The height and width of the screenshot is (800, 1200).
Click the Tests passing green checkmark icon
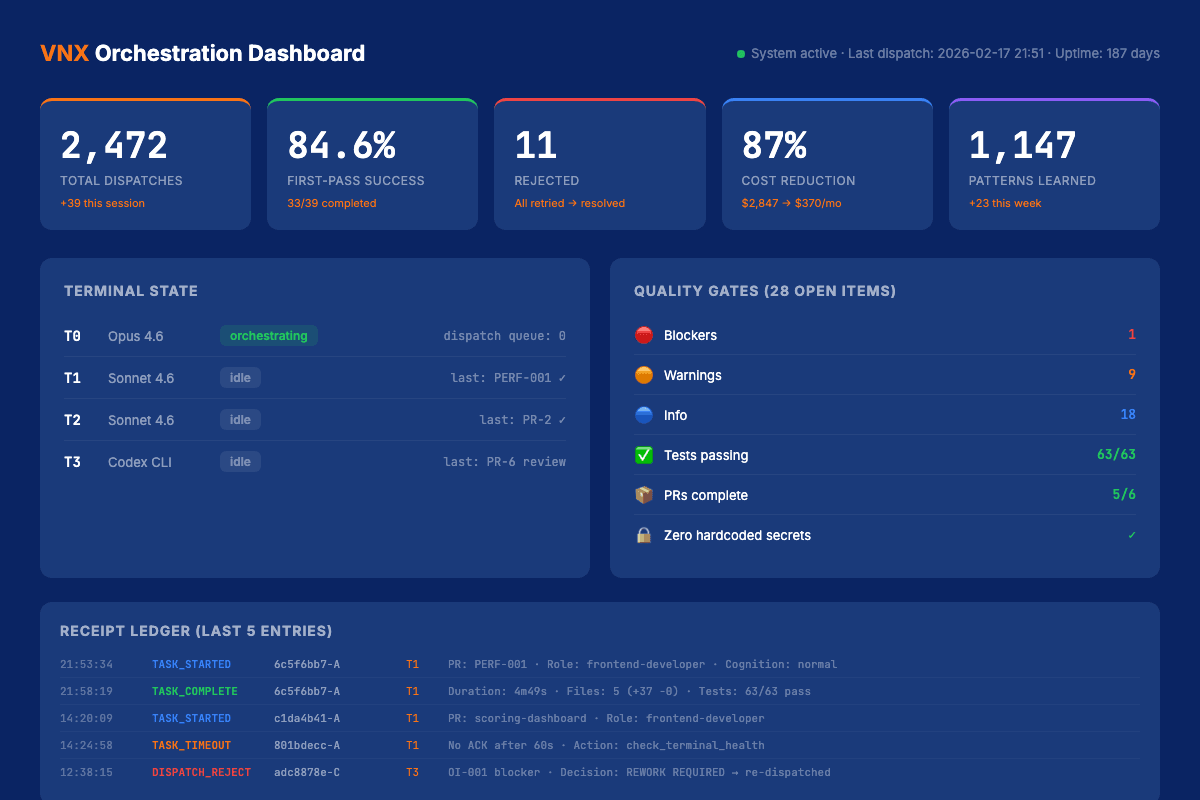pyautogui.click(x=643, y=455)
